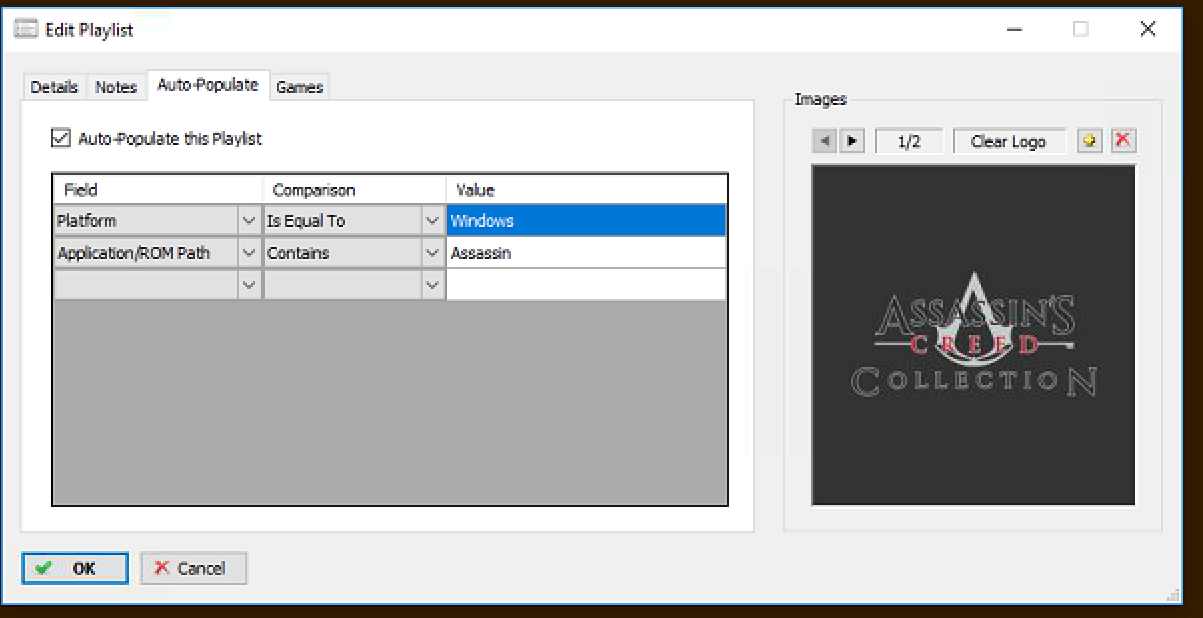Close the Edit Playlist window
The width and height of the screenshot is (1203, 618).
click(x=1147, y=29)
